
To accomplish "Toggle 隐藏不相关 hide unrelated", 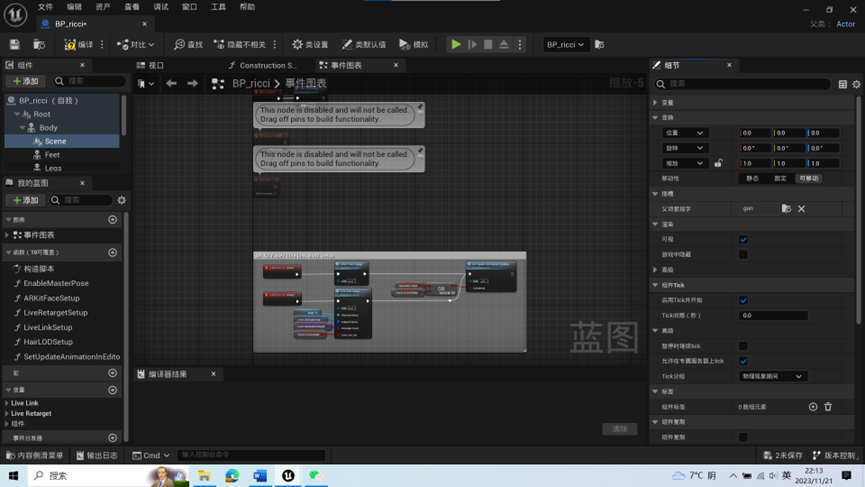I will click(239, 45).
